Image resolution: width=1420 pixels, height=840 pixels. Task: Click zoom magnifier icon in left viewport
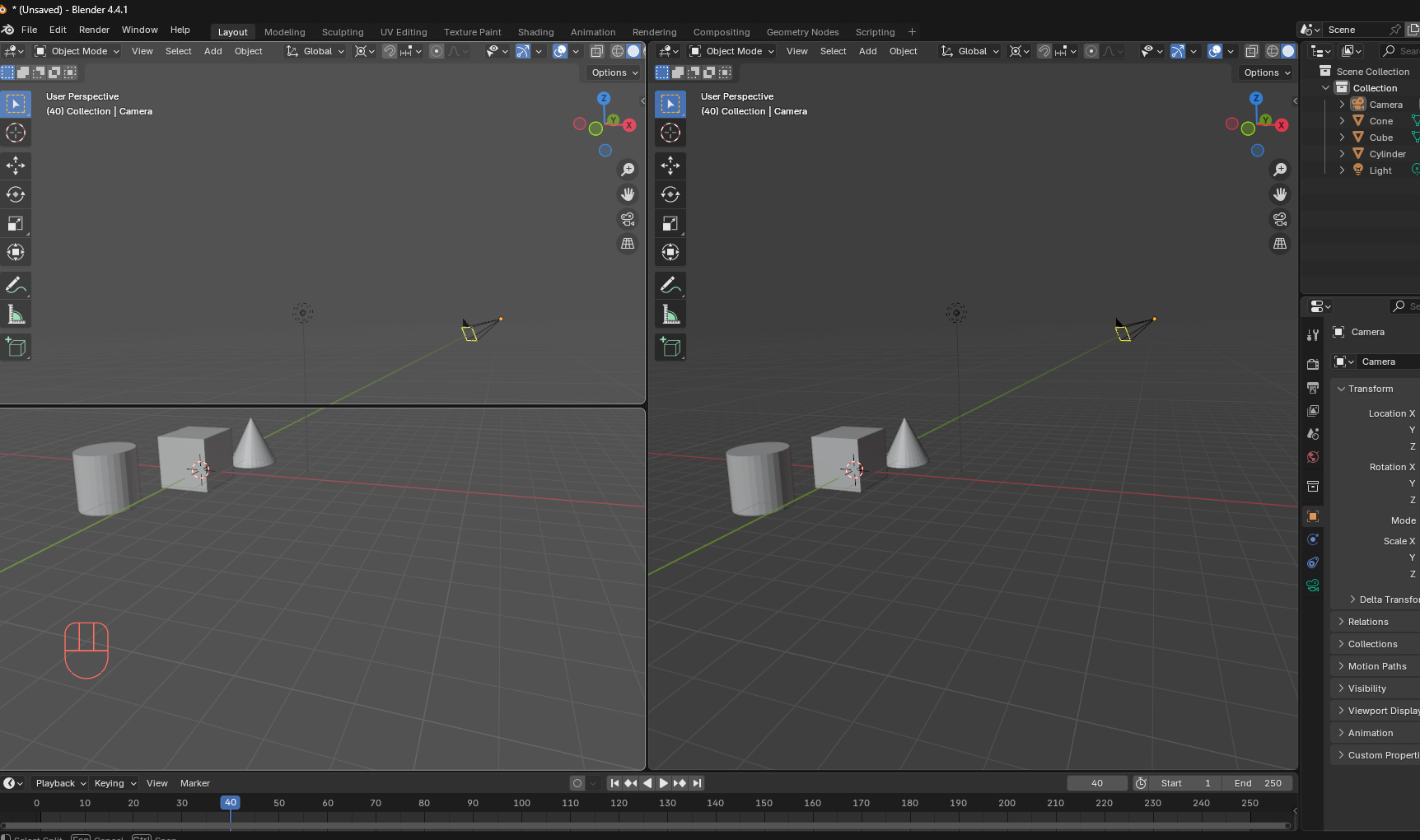[628, 170]
